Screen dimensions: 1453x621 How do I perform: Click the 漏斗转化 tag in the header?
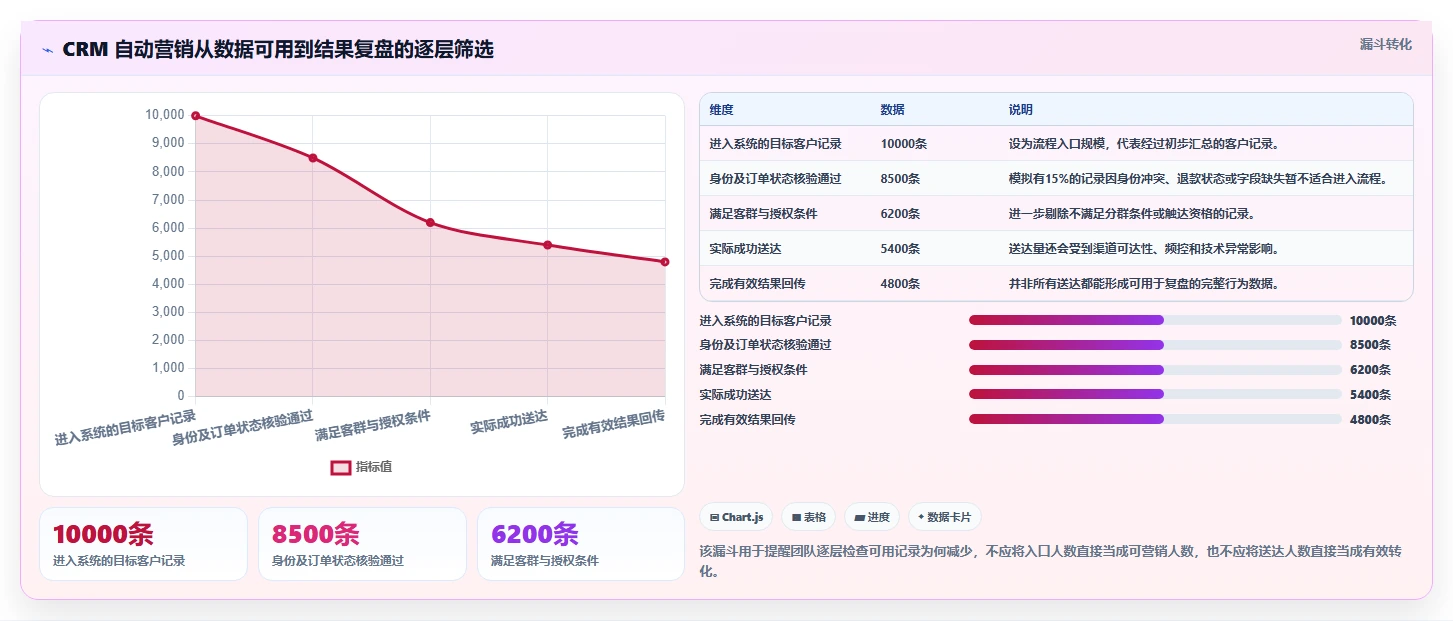pyautogui.click(x=1386, y=44)
